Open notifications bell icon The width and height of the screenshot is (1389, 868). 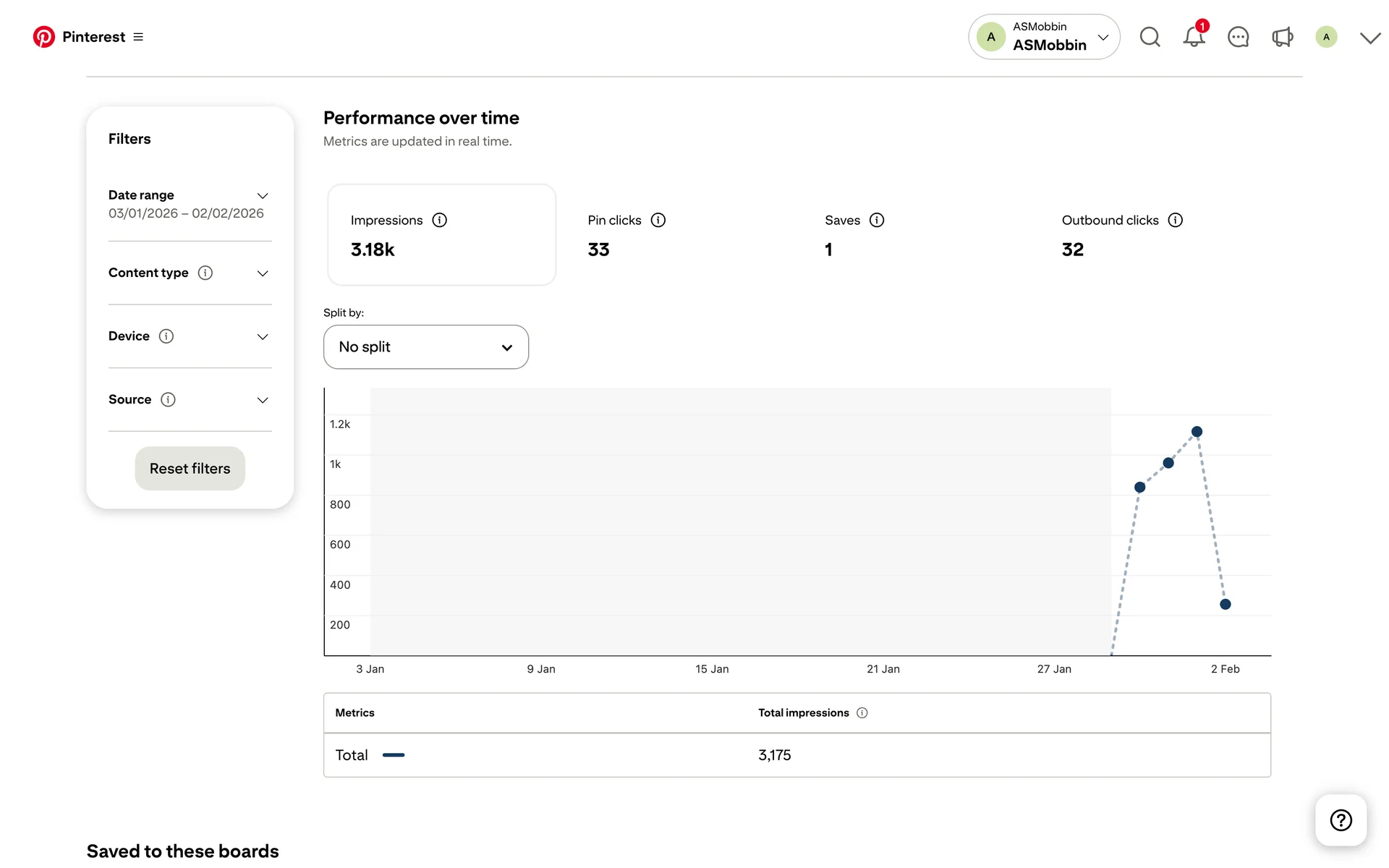pos(1194,37)
